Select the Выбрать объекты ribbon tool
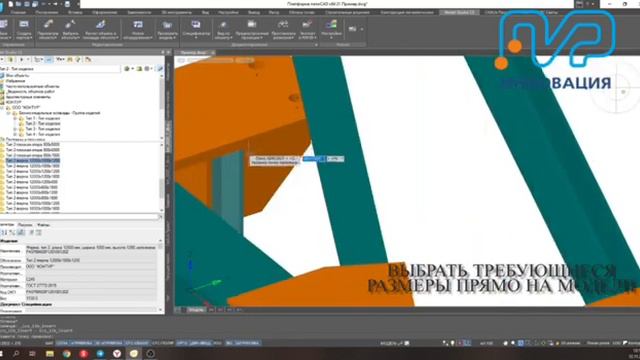 tap(70, 29)
